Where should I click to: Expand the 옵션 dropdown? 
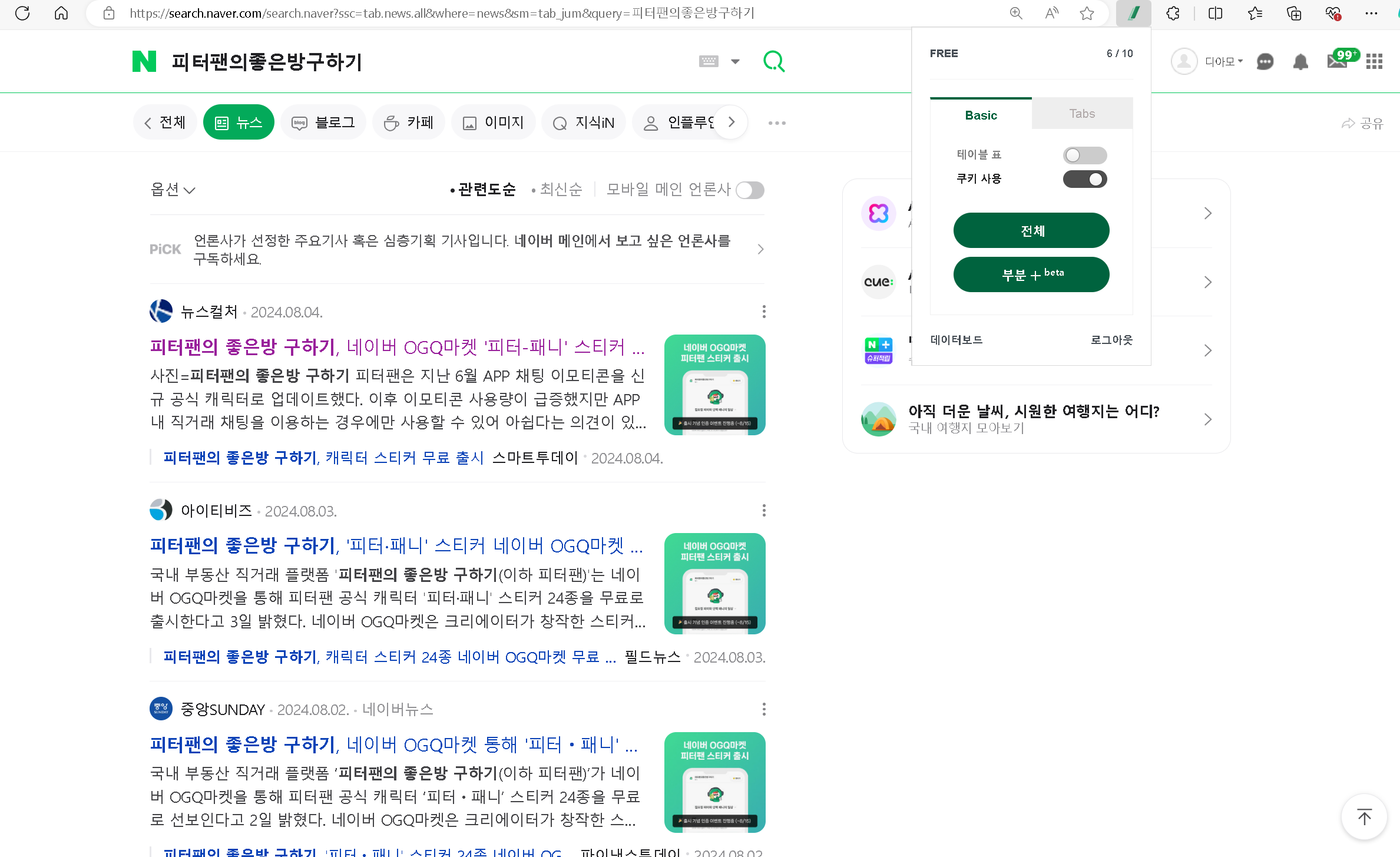click(x=173, y=190)
